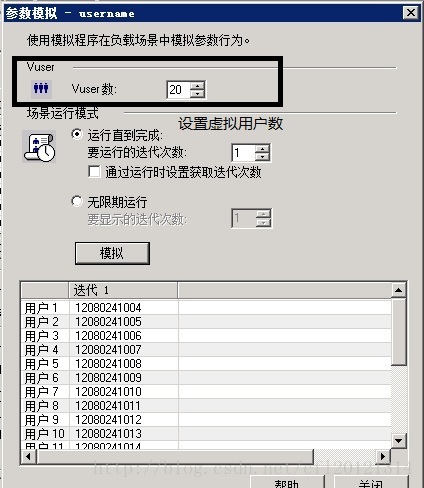Increase the Vuser count with up arrow

click(x=197, y=86)
